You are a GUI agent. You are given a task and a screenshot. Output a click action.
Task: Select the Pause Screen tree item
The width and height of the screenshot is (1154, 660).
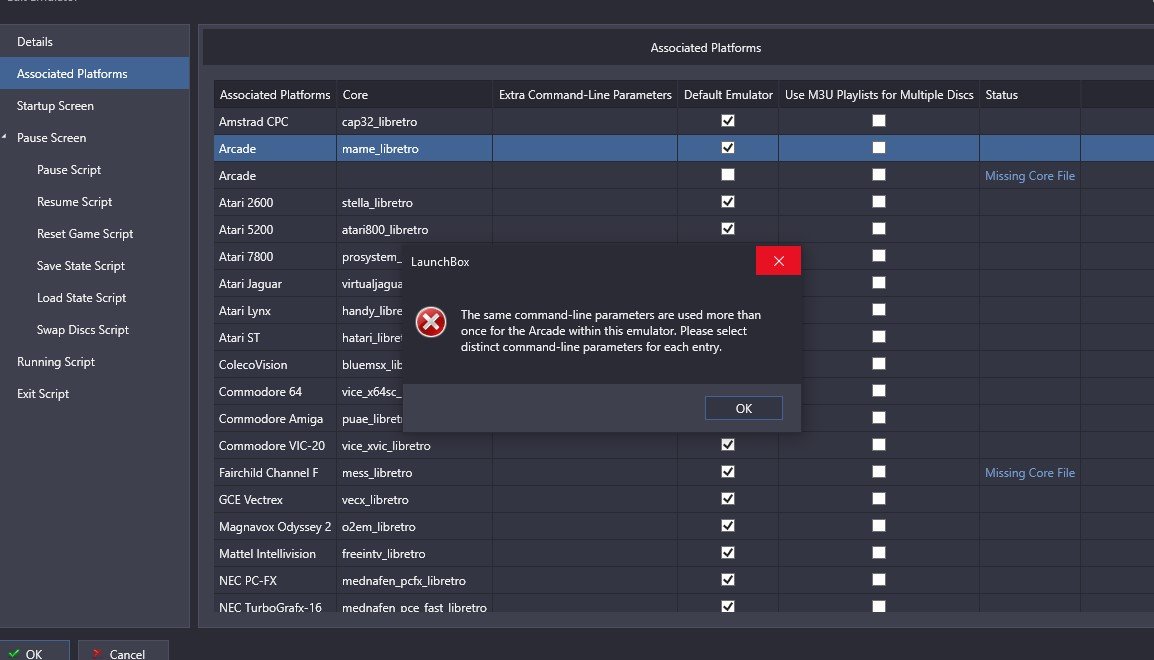tap(52, 138)
